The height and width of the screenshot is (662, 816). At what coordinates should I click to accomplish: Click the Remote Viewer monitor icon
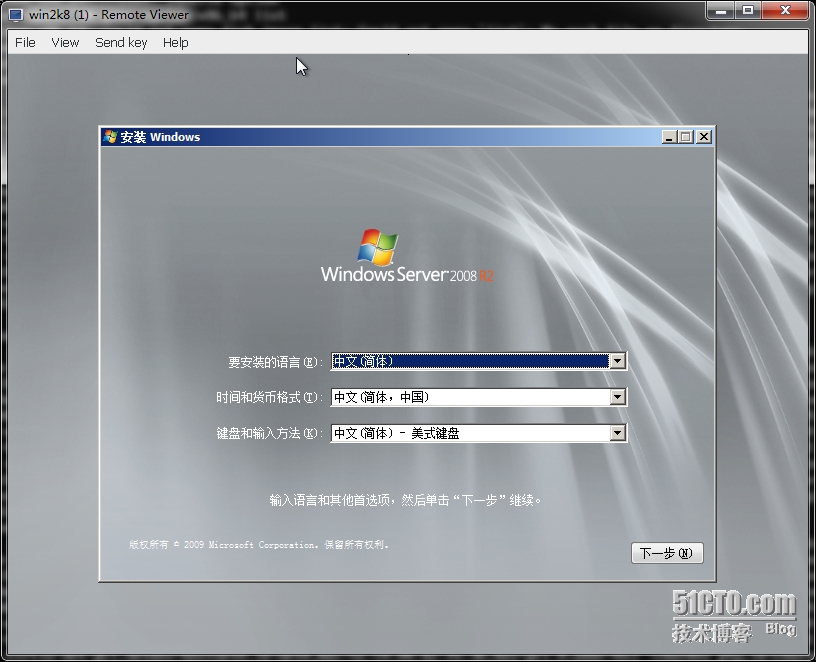(x=16, y=15)
